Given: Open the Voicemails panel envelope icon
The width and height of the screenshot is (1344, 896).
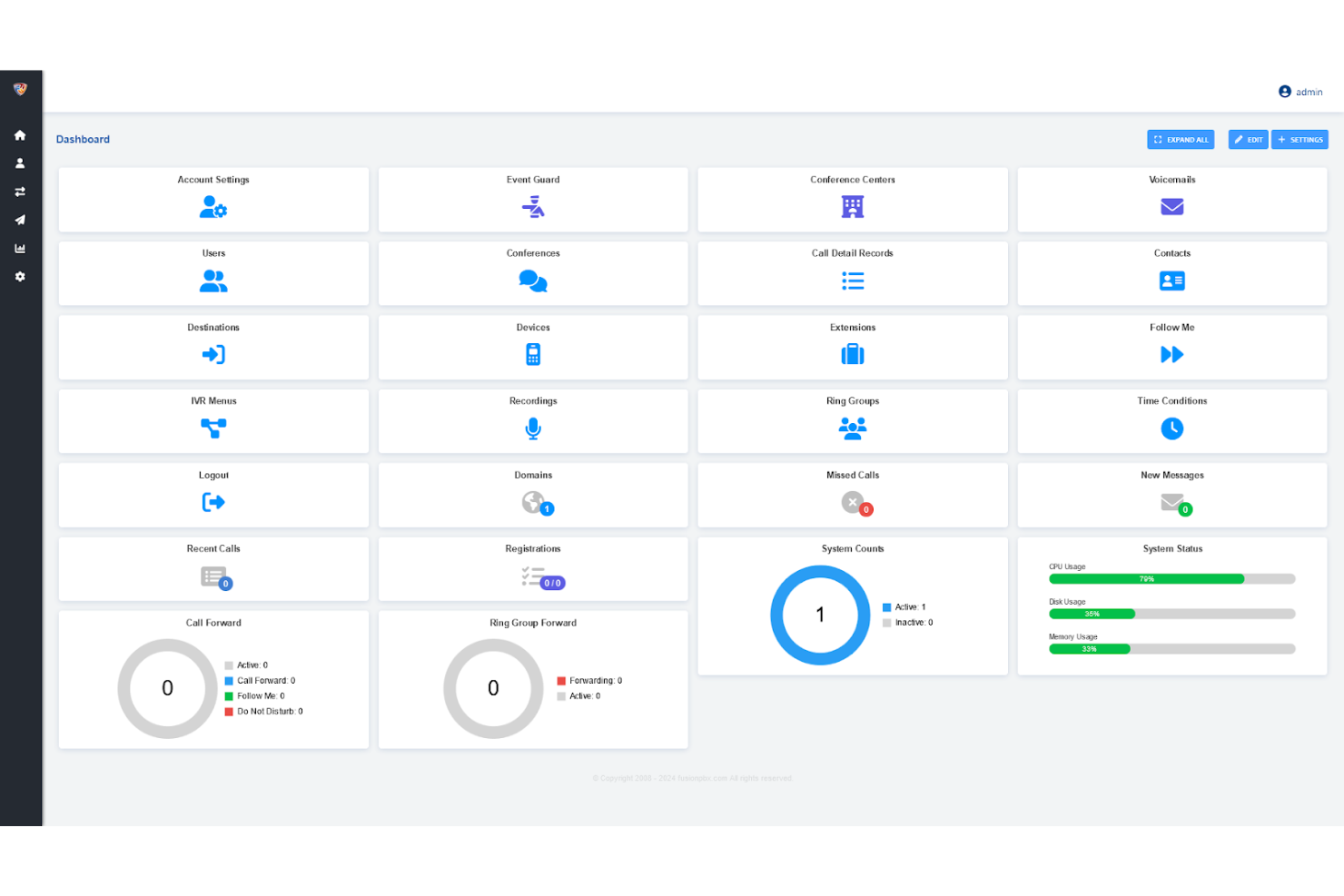Looking at the screenshot, I should (x=1171, y=207).
